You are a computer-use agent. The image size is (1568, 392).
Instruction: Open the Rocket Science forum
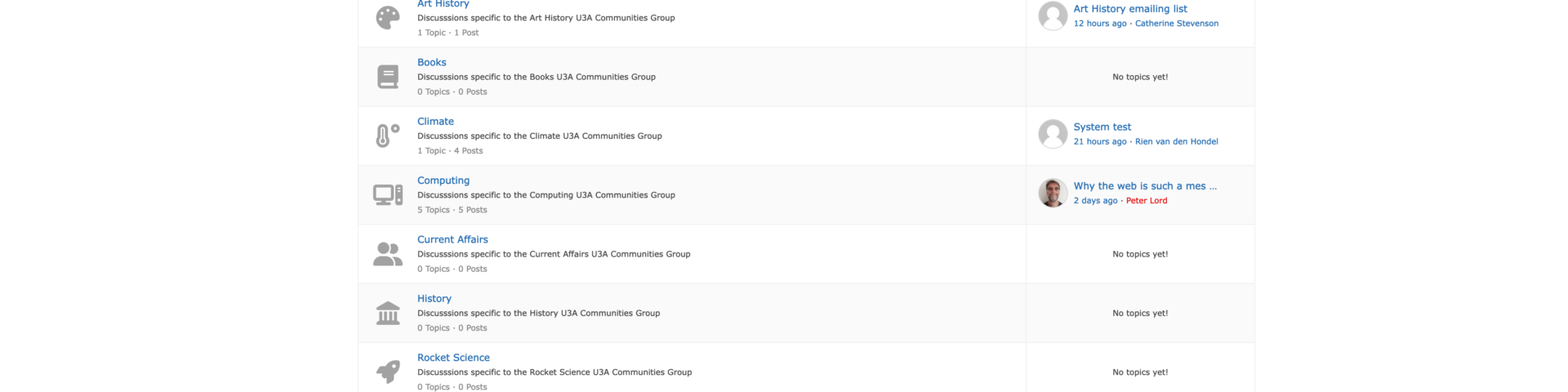(453, 358)
